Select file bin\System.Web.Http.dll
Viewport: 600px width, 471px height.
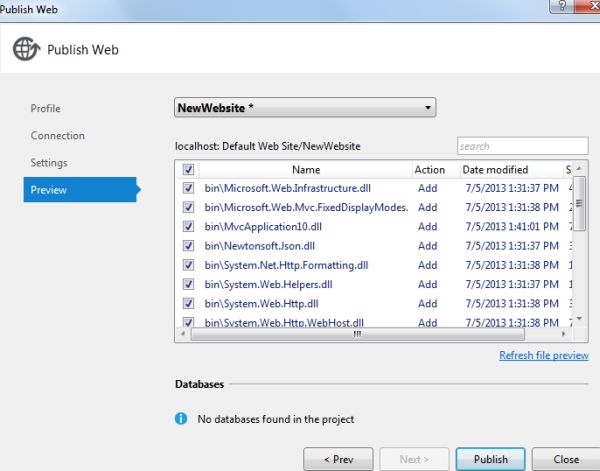click(x=261, y=303)
